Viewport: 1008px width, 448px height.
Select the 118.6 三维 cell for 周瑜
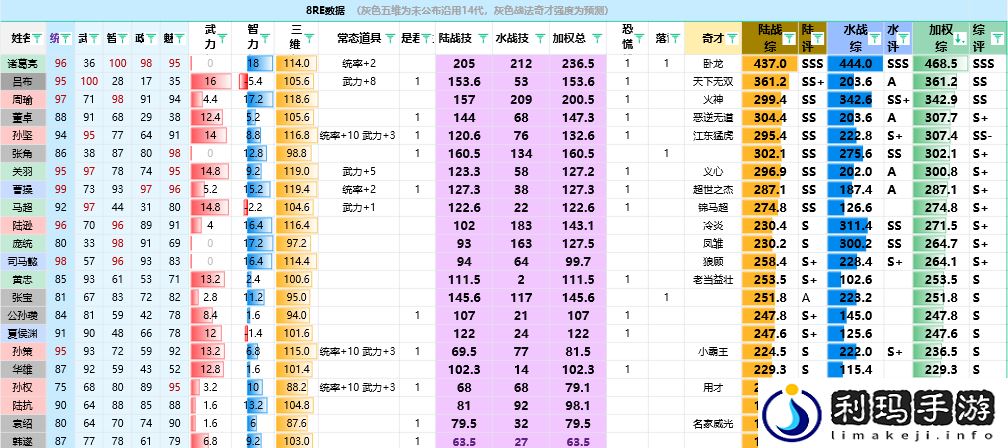296,100
